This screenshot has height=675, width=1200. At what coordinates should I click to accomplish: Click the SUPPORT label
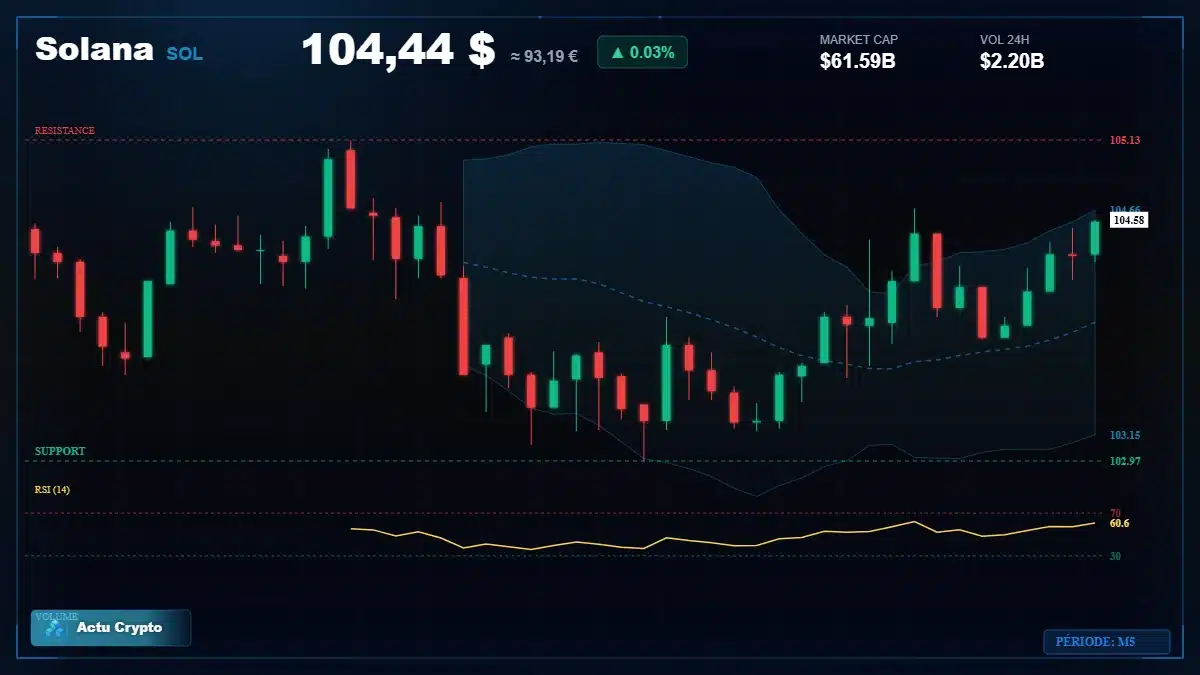pos(60,451)
